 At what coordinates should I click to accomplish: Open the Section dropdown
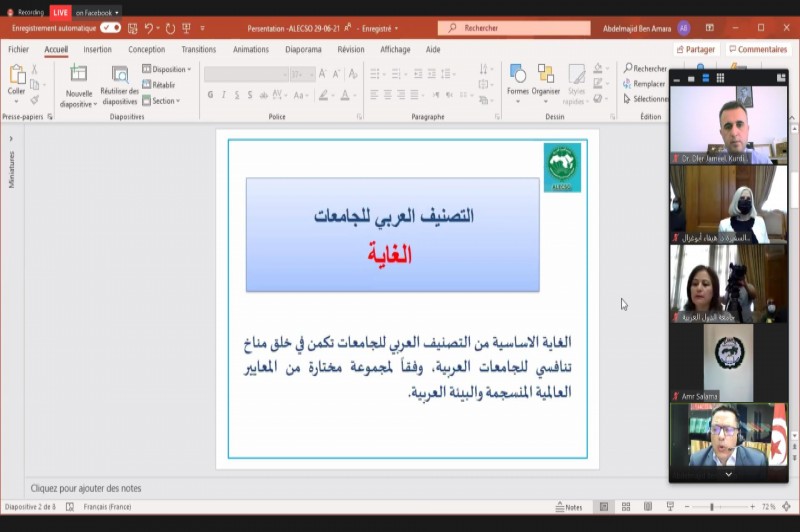pyautogui.click(x=161, y=101)
